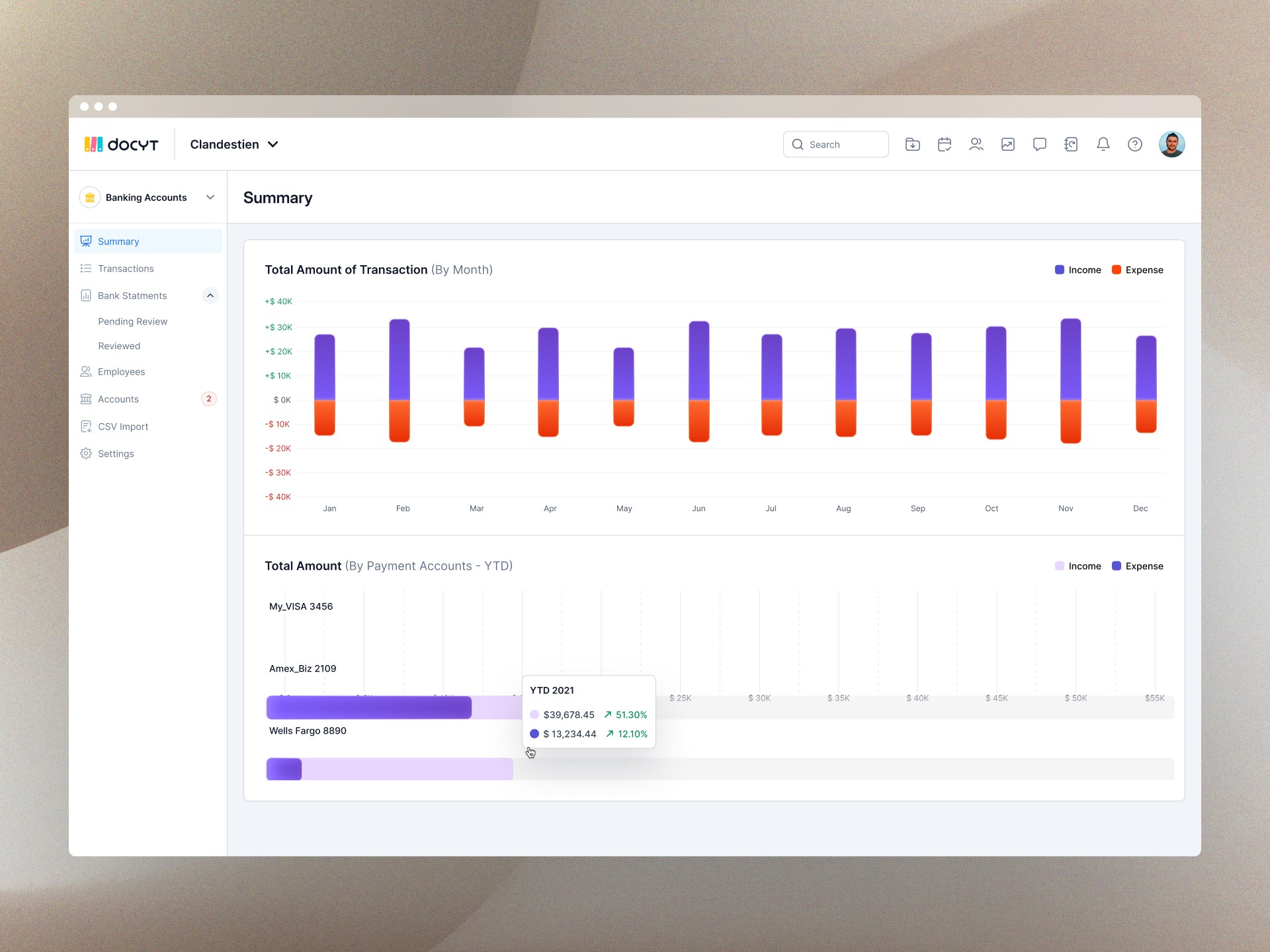
Task: Open Bank Statments in the sidebar
Action: 132,296
